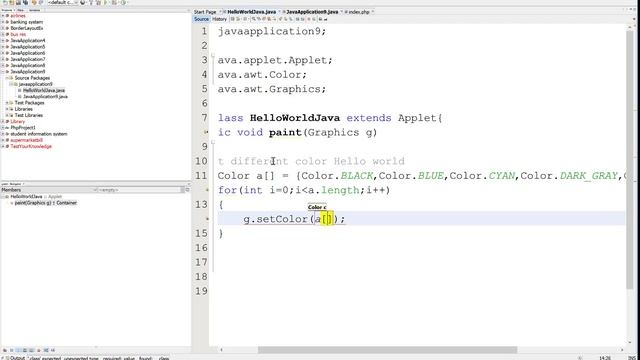Click the Shift Line Right icon in editor toolbar
This screenshot has width=640, height=360.
pos(302,19)
